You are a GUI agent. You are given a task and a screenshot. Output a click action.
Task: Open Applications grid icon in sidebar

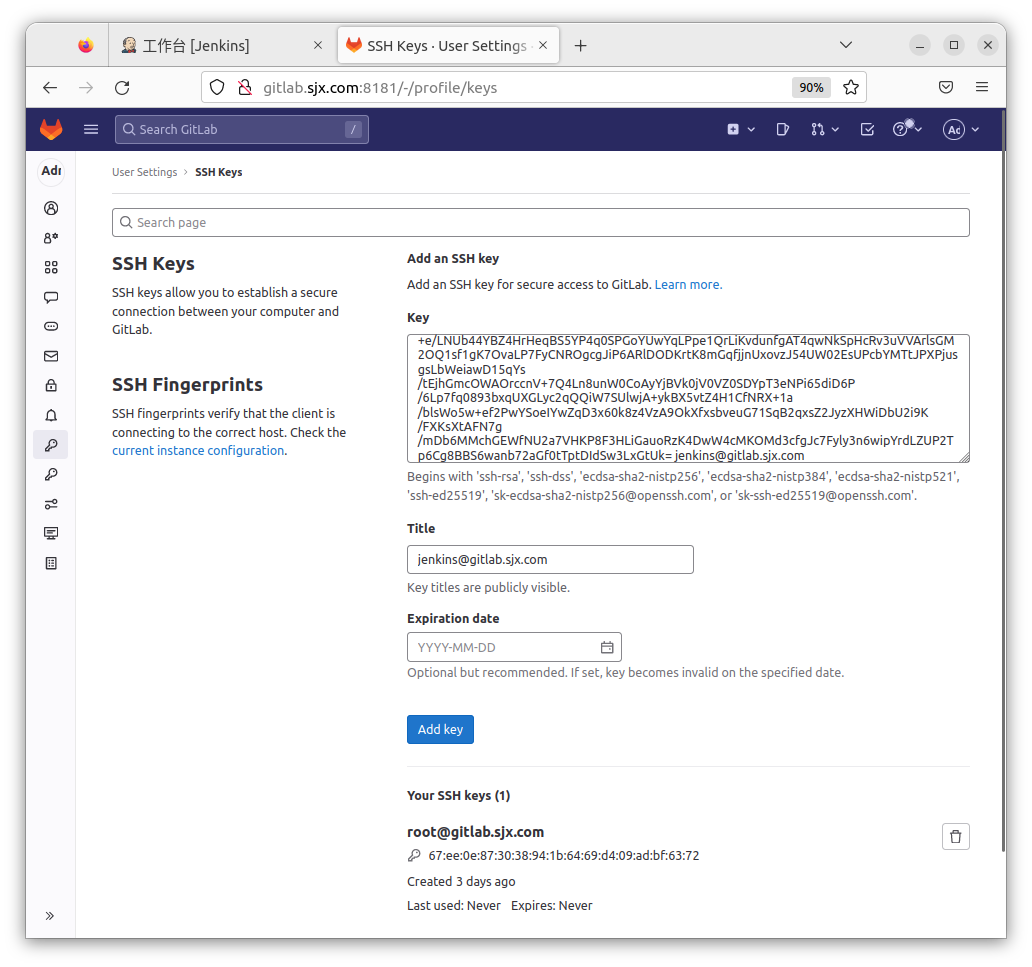(51, 267)
